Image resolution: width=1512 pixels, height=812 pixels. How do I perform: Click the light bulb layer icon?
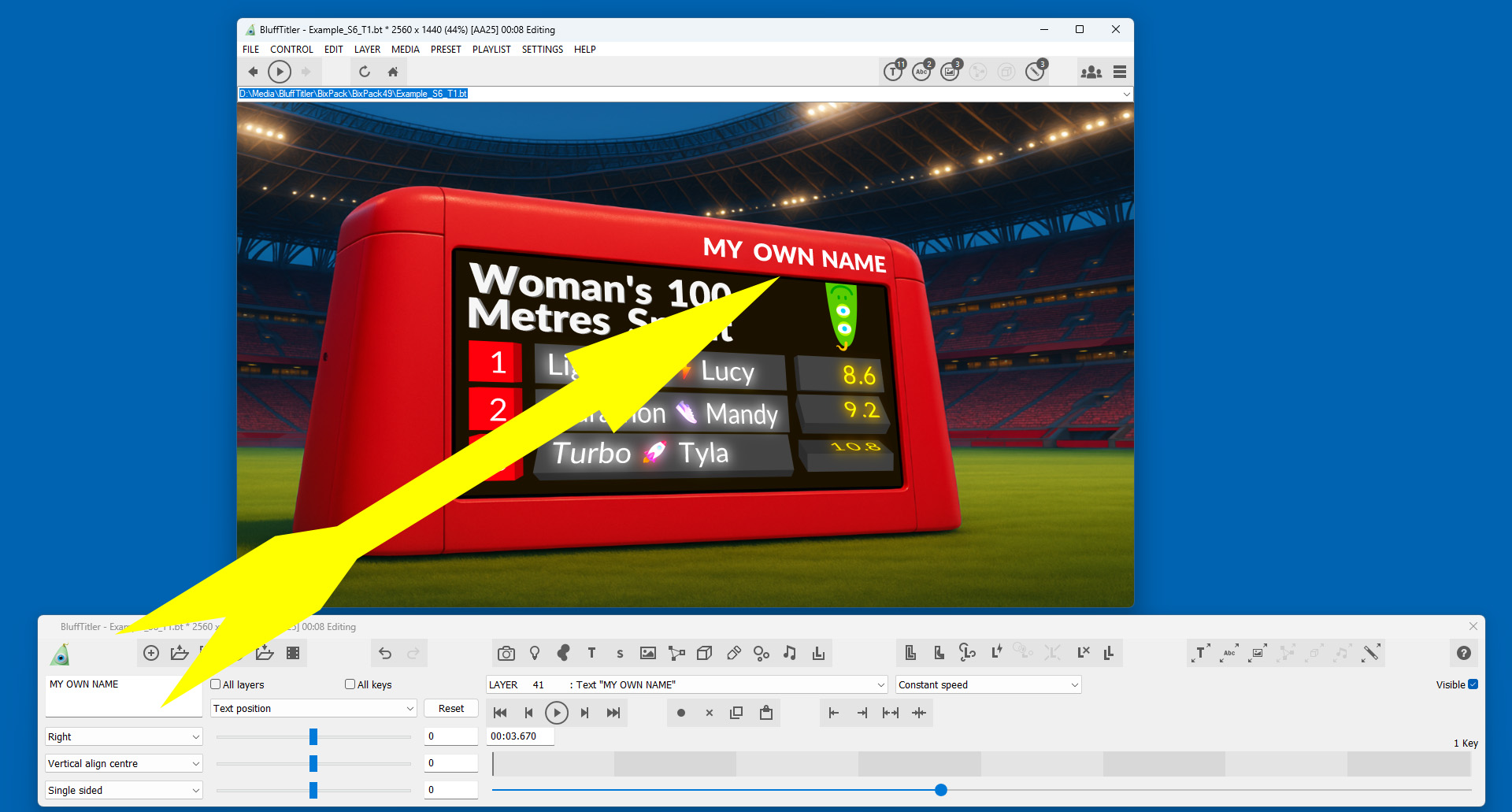(x=535, y=653)
